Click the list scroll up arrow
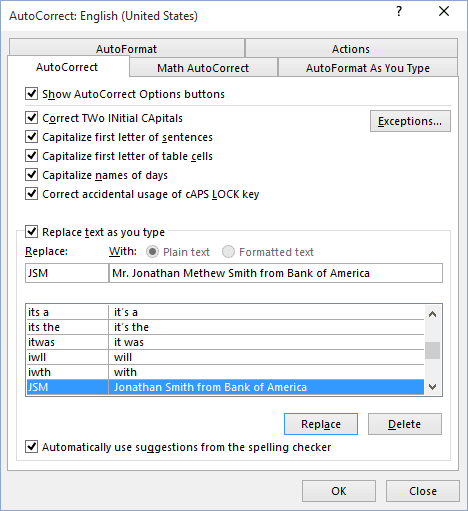Viewport: 468px width, 511px height. (x=432, y=314)
